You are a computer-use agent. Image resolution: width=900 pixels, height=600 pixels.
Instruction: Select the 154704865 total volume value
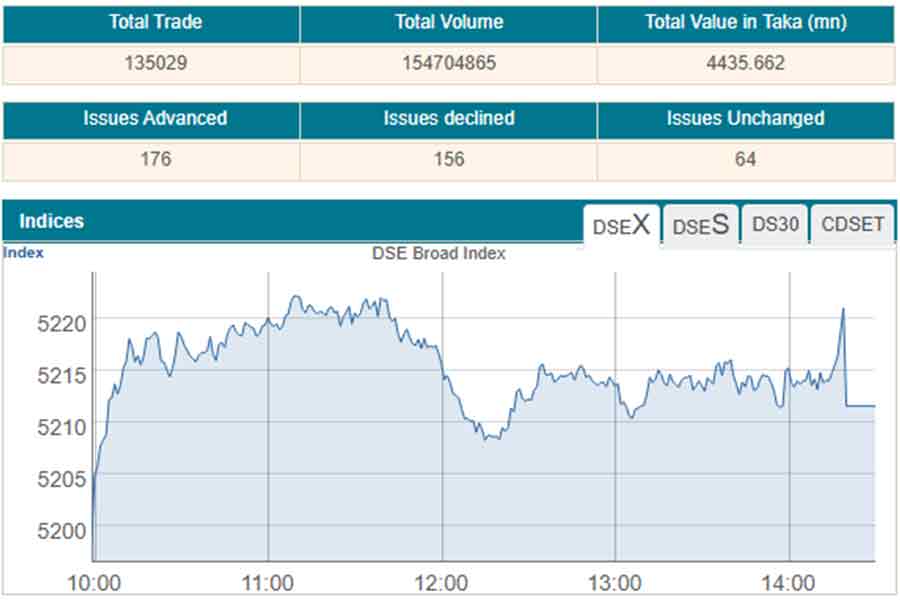[x=448, y=63]
